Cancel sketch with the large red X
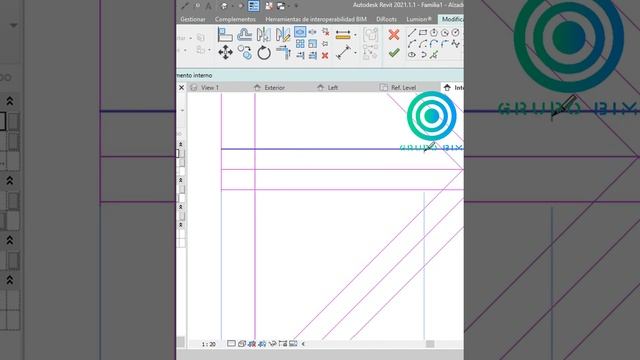 tap(394, 35)
